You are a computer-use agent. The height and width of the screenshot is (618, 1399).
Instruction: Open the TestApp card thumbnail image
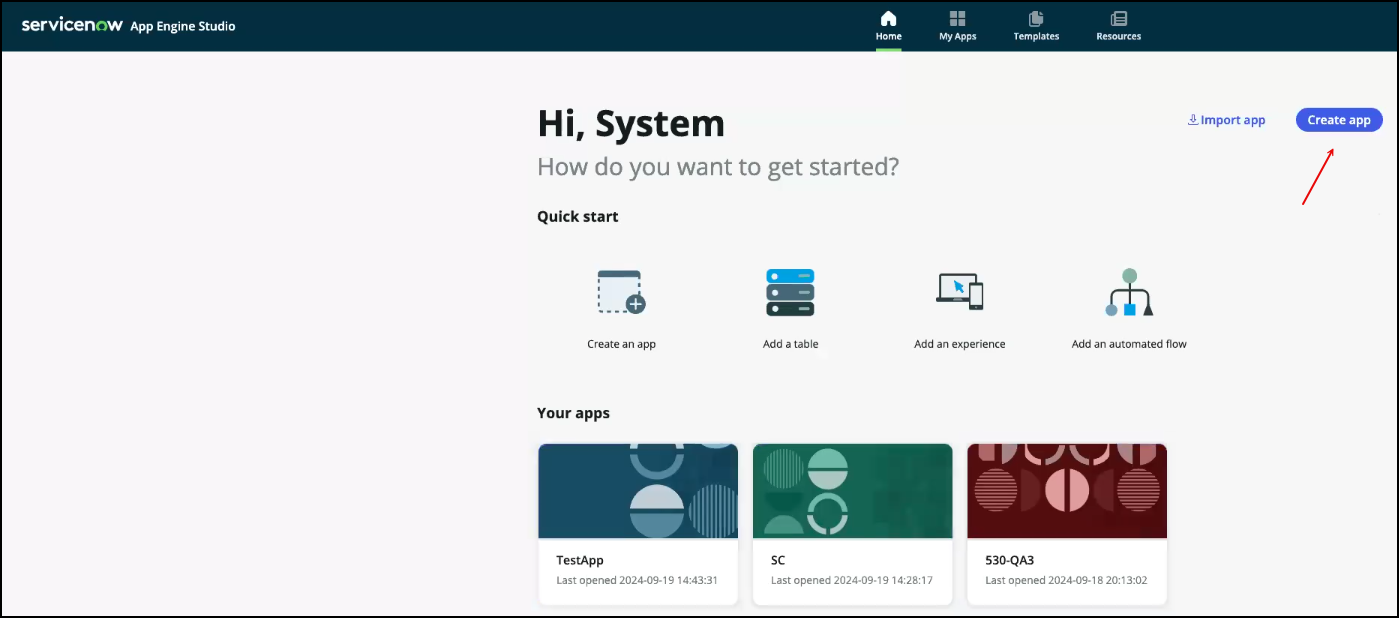click(x=638, y=491)
